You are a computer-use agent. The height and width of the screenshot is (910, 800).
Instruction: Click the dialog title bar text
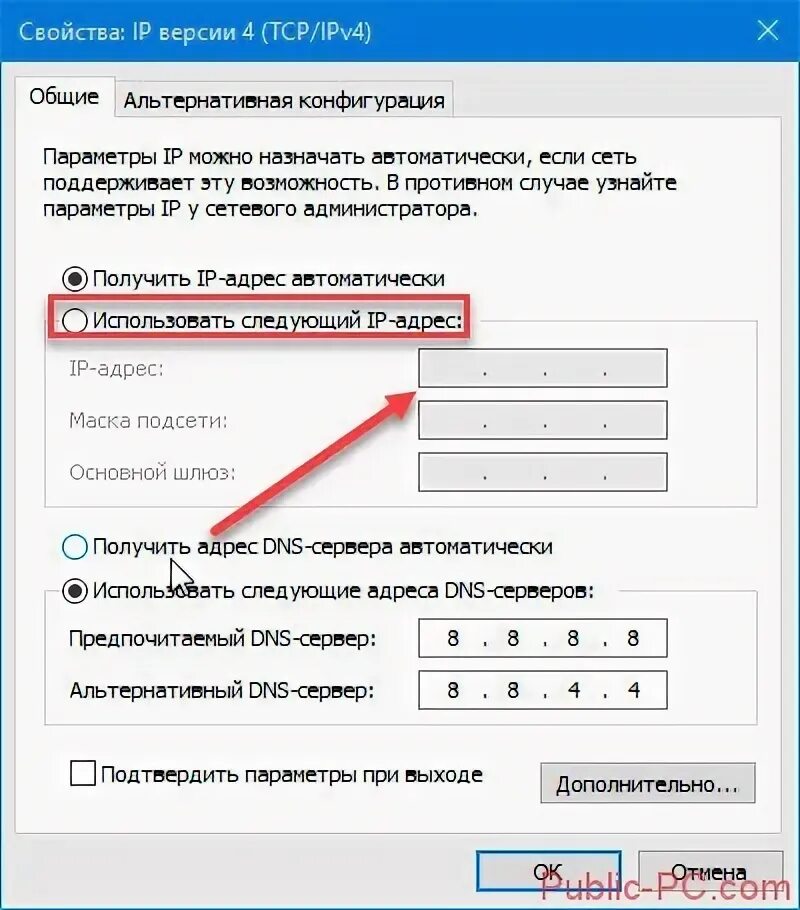click(x=194, y=31)
